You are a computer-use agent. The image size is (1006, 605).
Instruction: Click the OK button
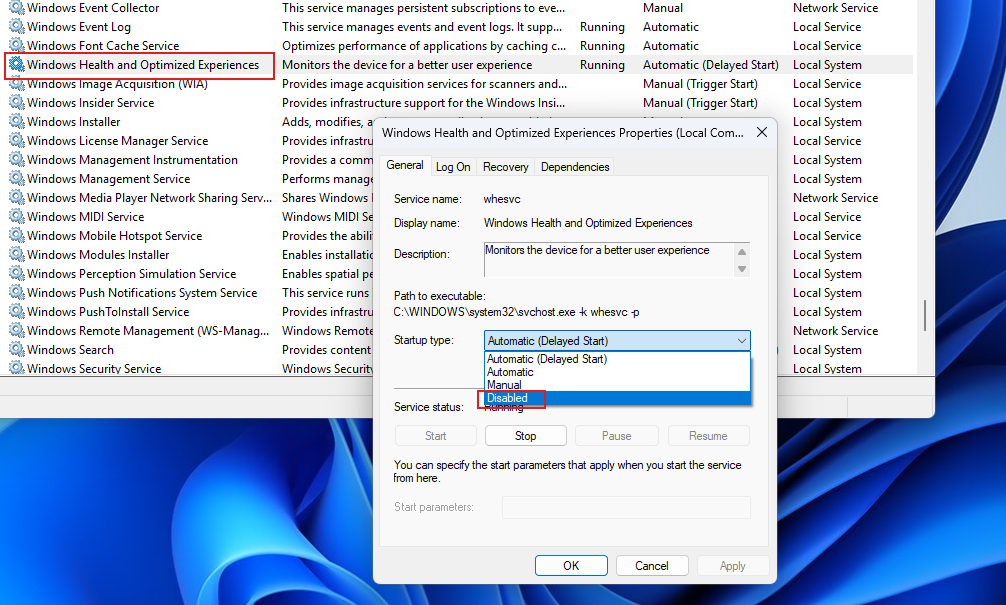571,565
